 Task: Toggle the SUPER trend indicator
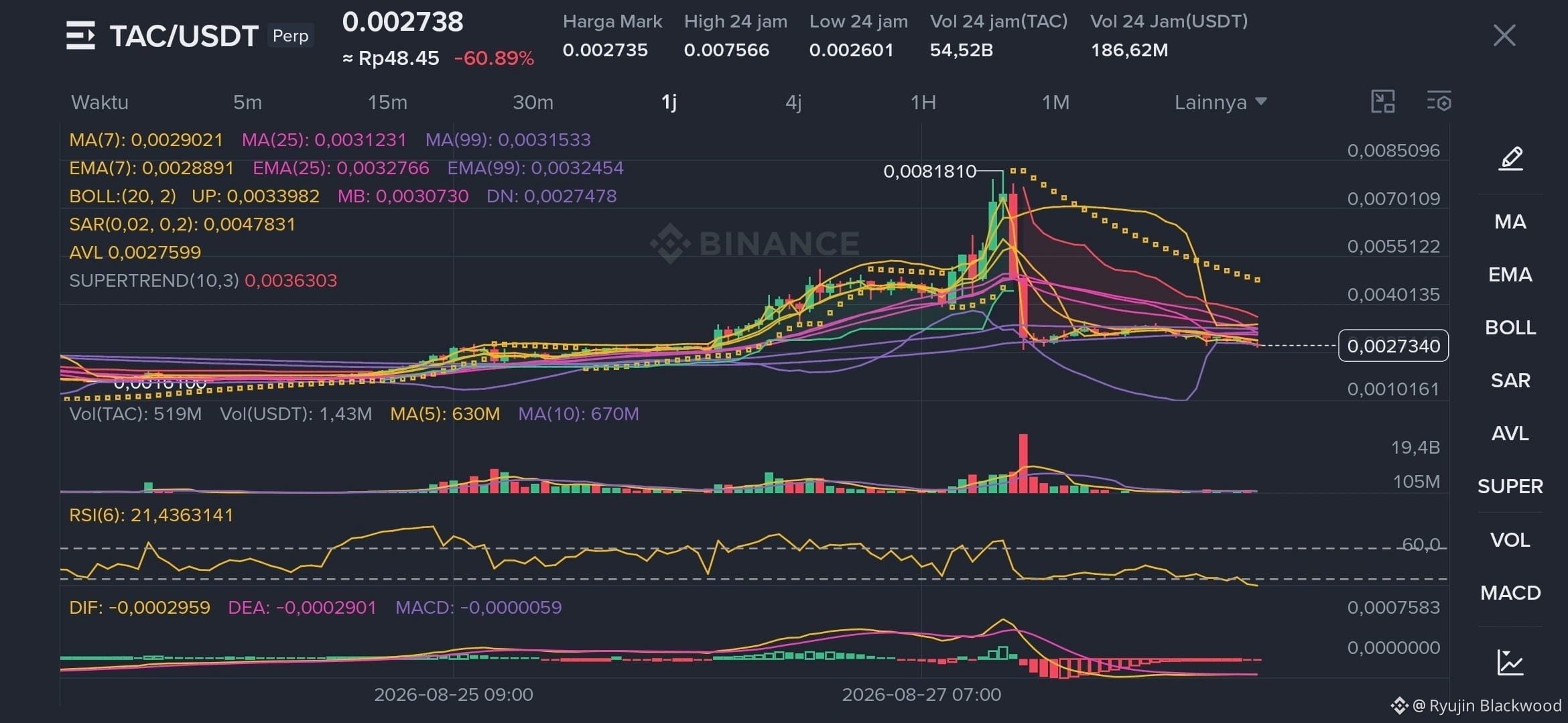pyautogui.click(x=1510, y=486)
